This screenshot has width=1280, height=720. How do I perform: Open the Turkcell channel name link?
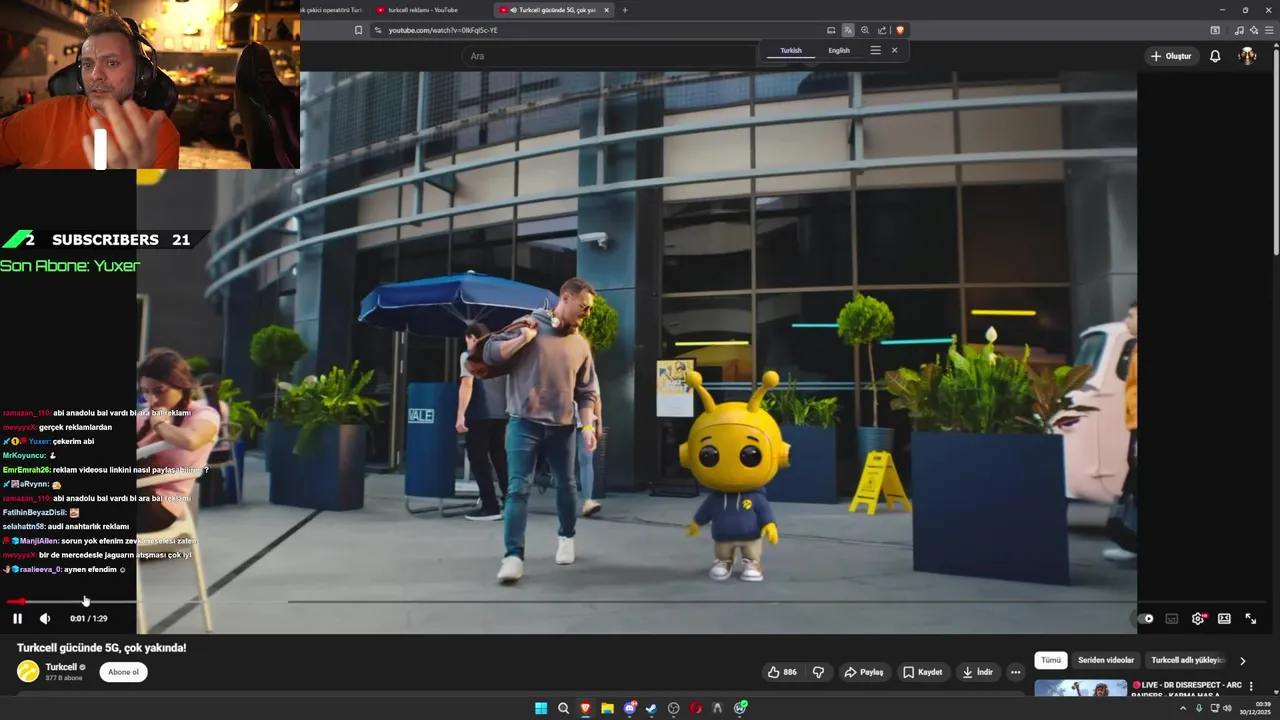coord(61,667)
